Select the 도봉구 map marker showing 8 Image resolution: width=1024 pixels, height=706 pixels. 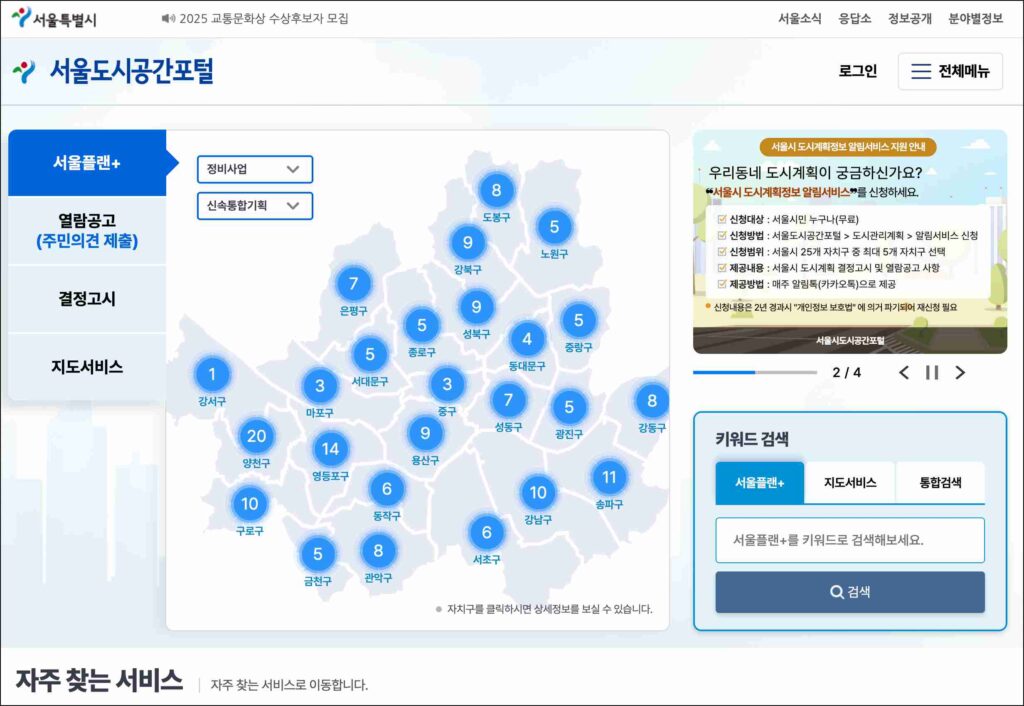click(x=496, y=190)
